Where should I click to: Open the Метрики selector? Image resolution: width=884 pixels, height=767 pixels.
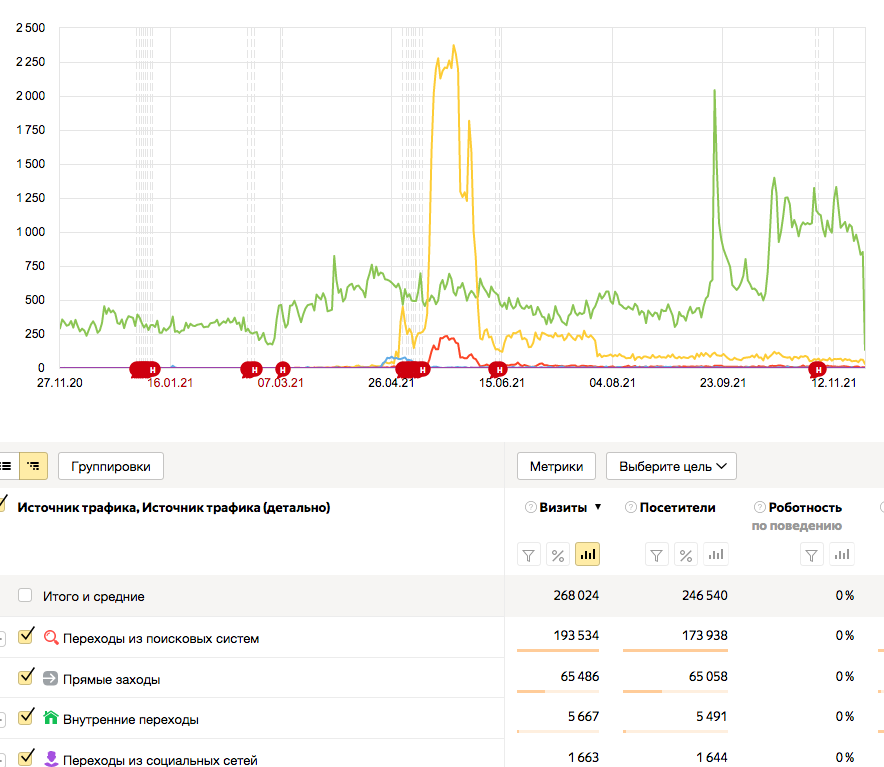(556, 466)
